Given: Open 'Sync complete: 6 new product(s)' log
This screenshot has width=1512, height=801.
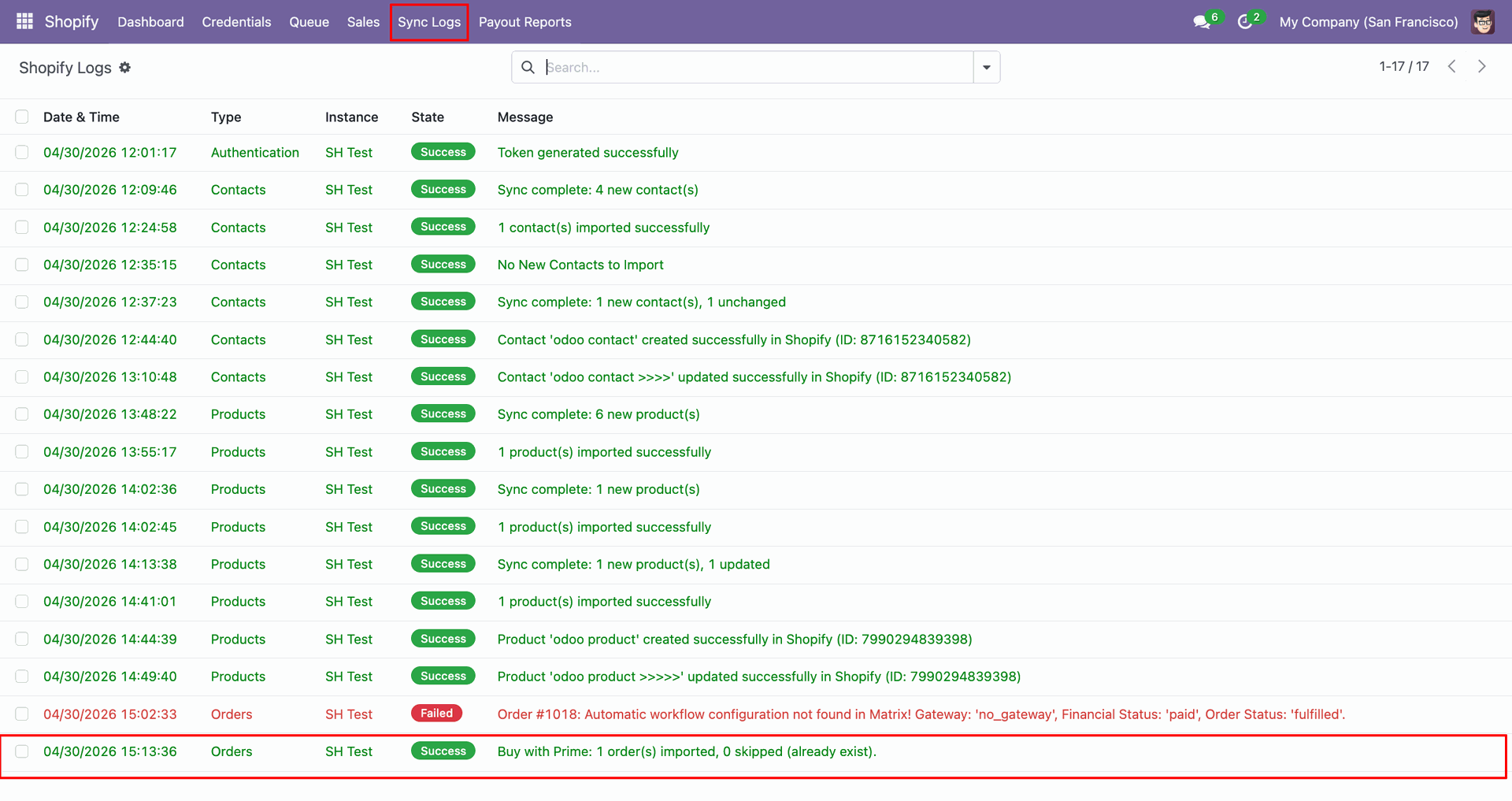Looking at the screenshot, I should pos(598,414).
